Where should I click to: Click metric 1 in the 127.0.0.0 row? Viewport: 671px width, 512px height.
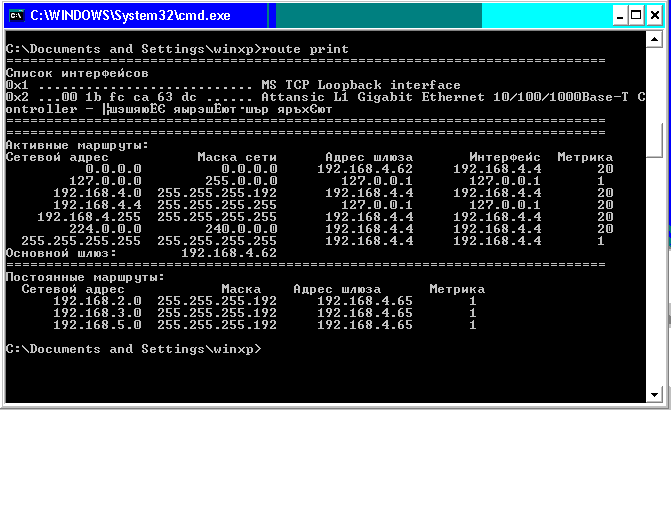click(601, 181)
